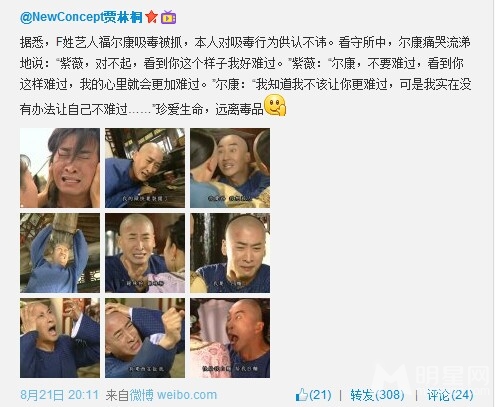
Task: Open the 转发(308) repost link
Action: [x=377, y=395]
